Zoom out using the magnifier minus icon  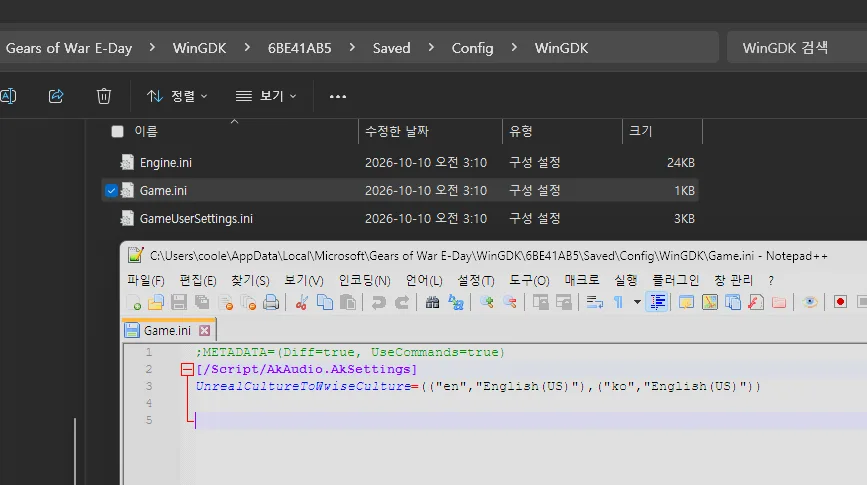pyautogui.click(x=510, y=303)
